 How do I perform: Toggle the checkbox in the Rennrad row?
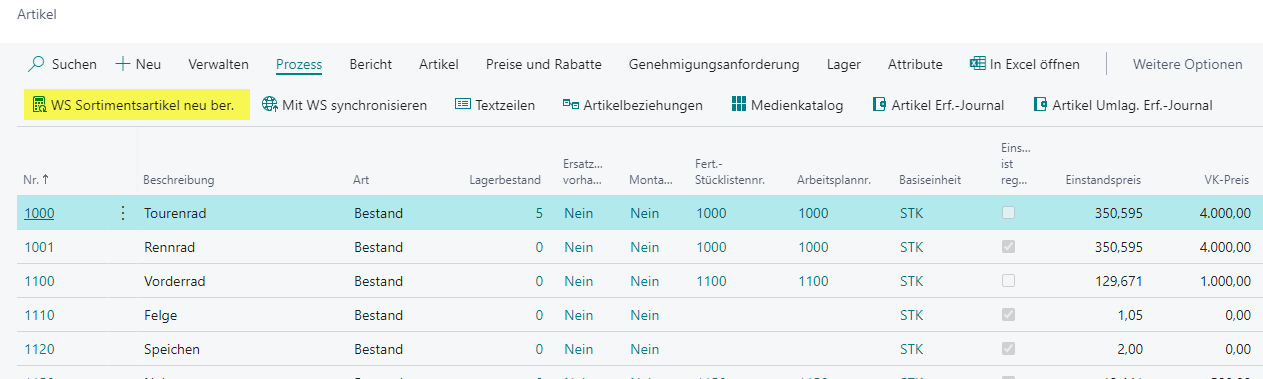click(x=1008, y=247)
